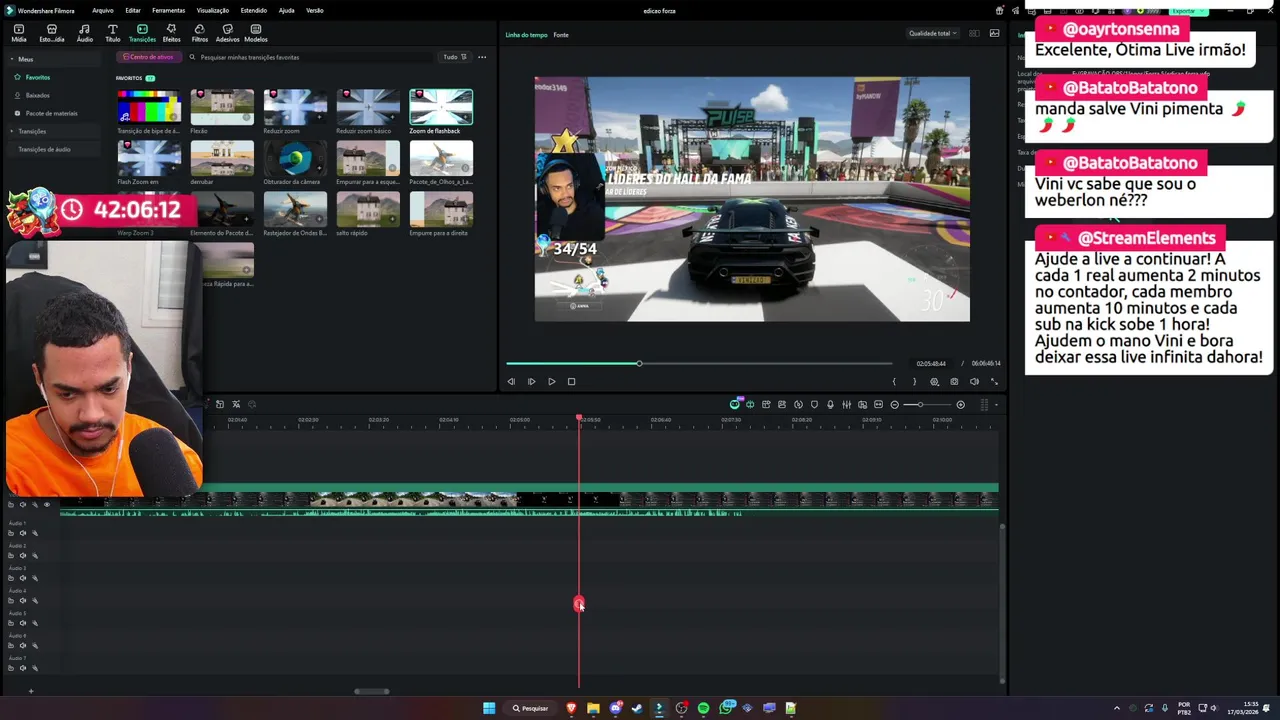The height and width of the screenshot is (720, 1280).
Task: Set mark out point bracket
Action: point(914,381)
